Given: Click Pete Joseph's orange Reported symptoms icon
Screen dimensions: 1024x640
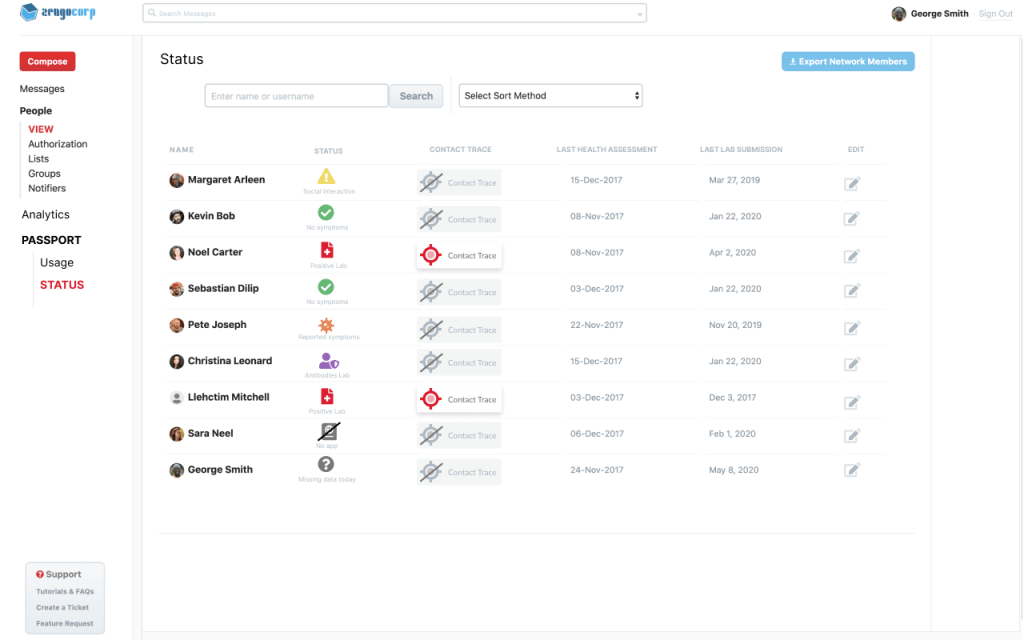Looking at the screenshot, I should point(326,325).
